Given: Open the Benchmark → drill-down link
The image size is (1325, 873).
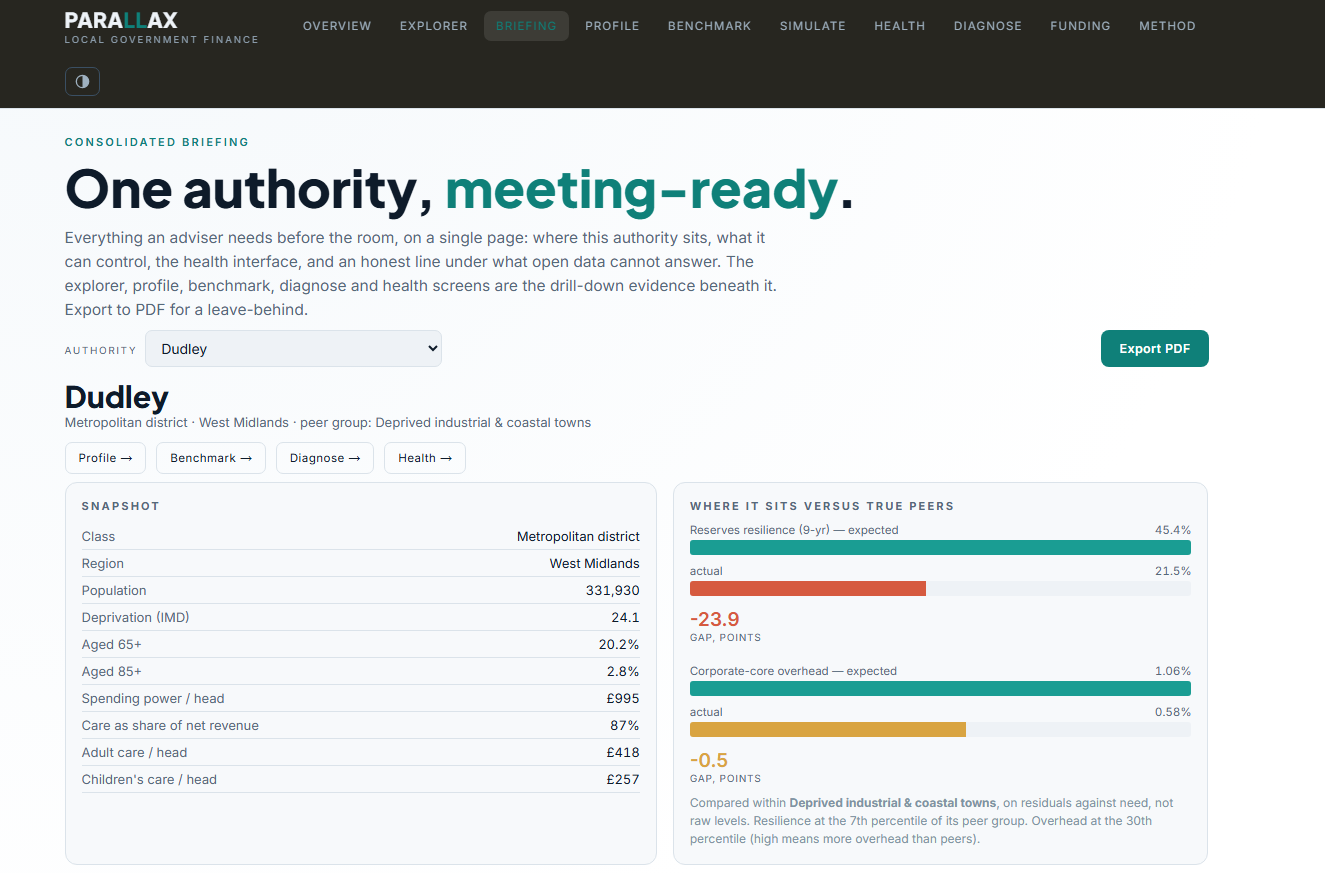Looking at the screenshot, I should tap(210, 458).
